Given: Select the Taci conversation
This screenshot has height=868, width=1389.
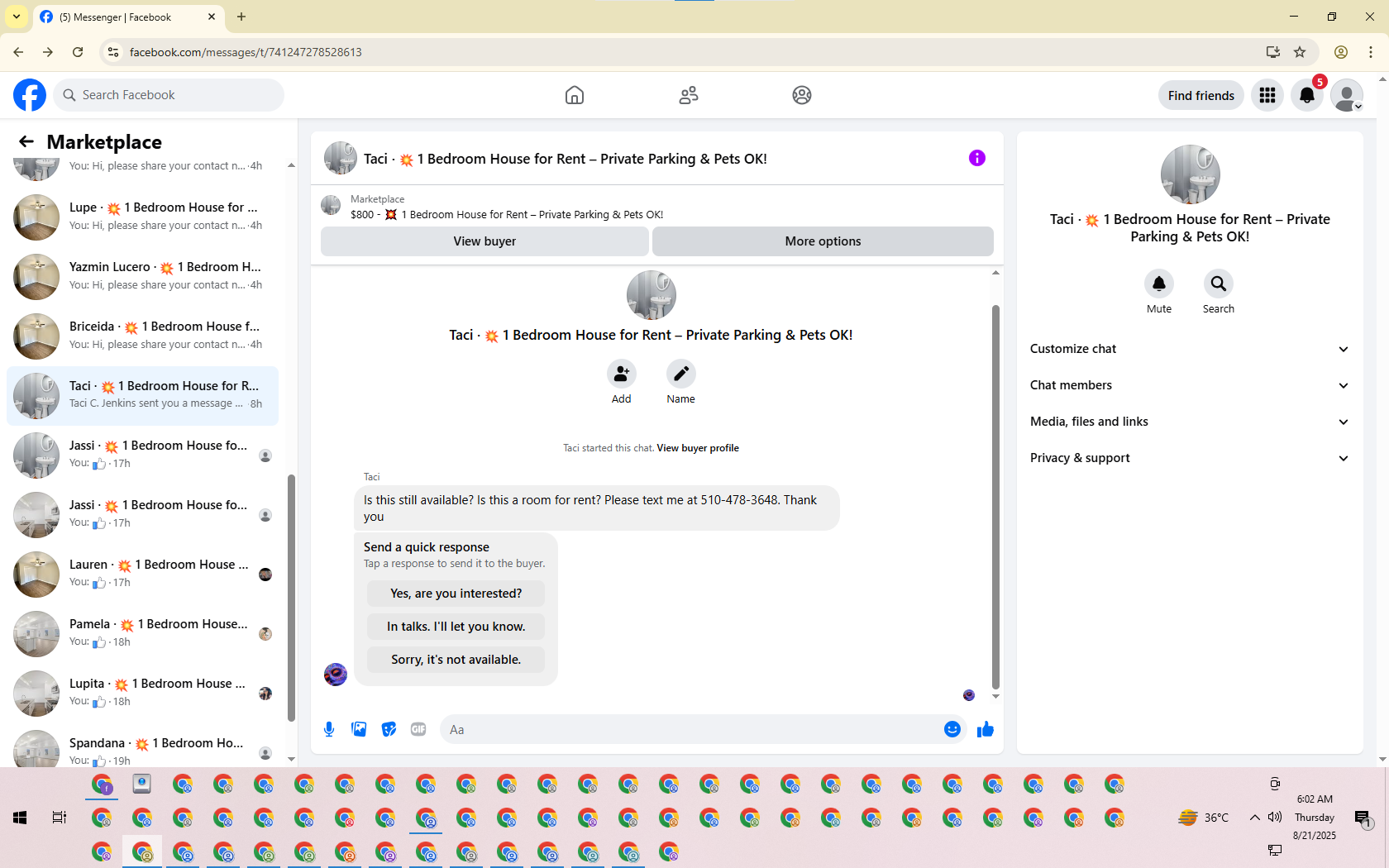Looking at the screenshot, I should pyautogui.click(x=142, y=395).
